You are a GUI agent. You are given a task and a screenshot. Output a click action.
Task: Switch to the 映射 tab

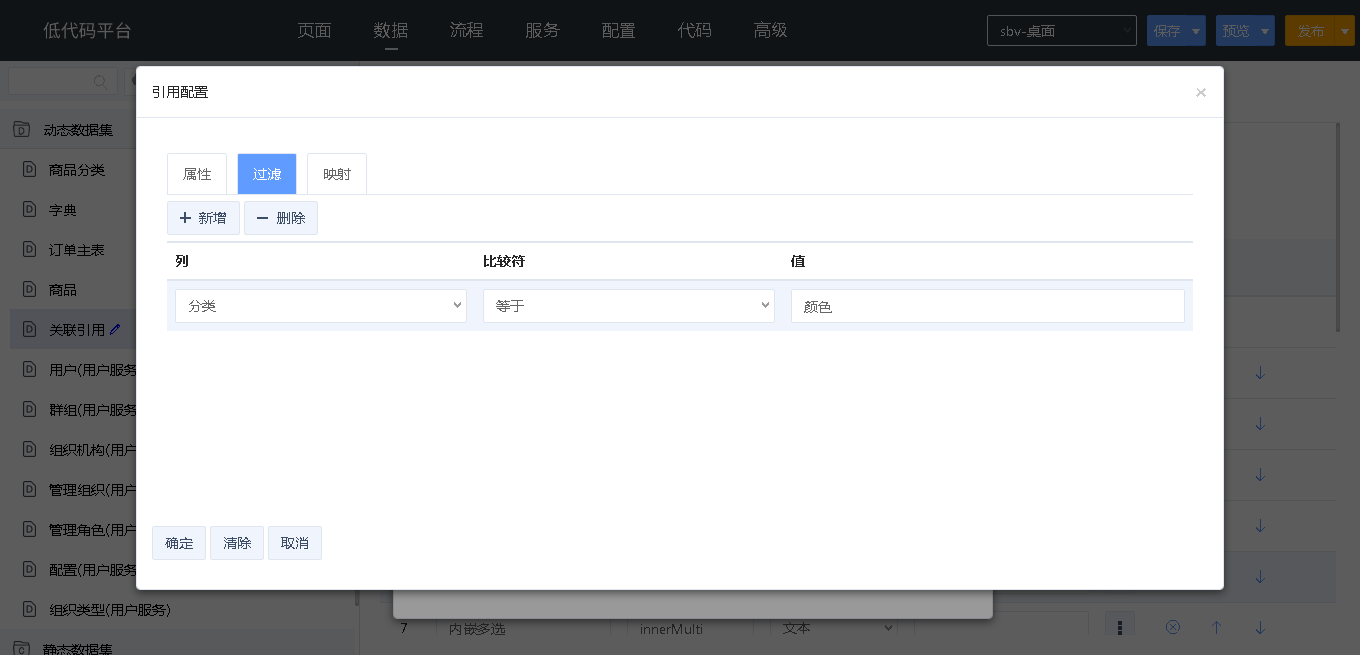tap(337, 174)
